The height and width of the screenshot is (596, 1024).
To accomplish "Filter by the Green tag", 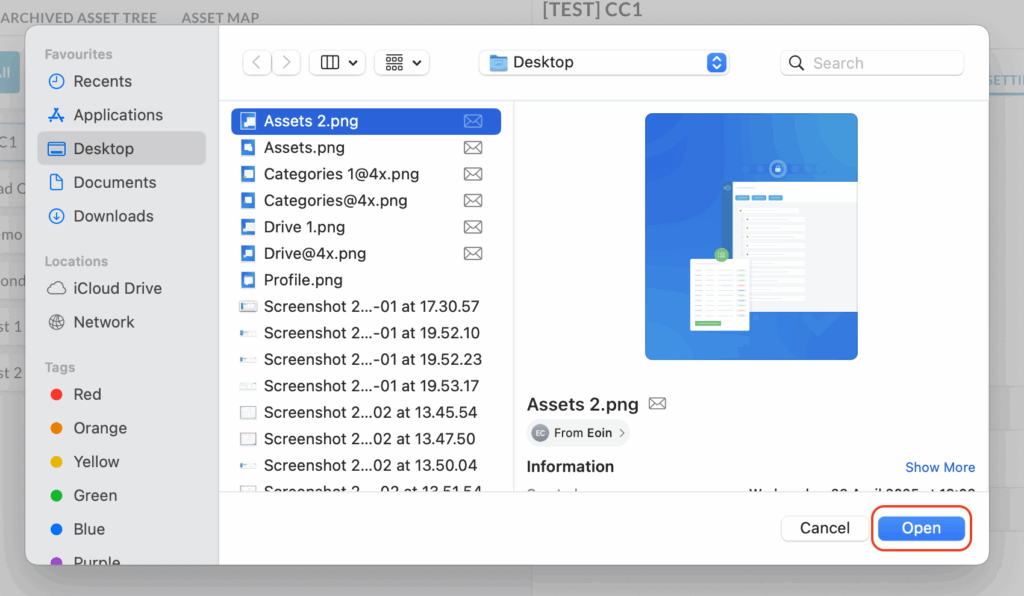I will point(95,495).
